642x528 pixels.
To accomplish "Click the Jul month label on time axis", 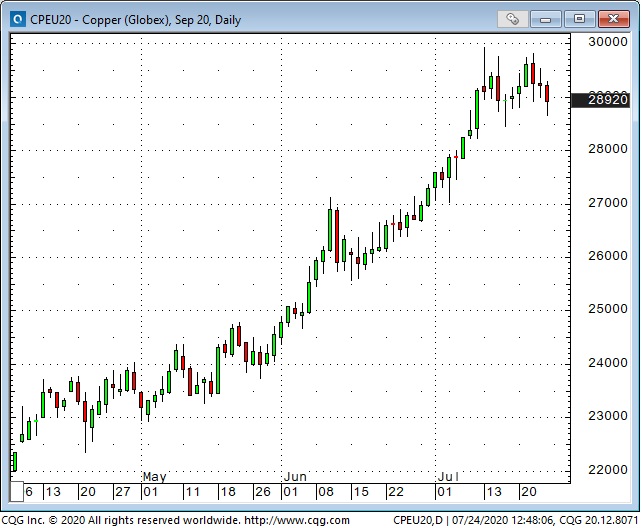I will tap(448, 477).
